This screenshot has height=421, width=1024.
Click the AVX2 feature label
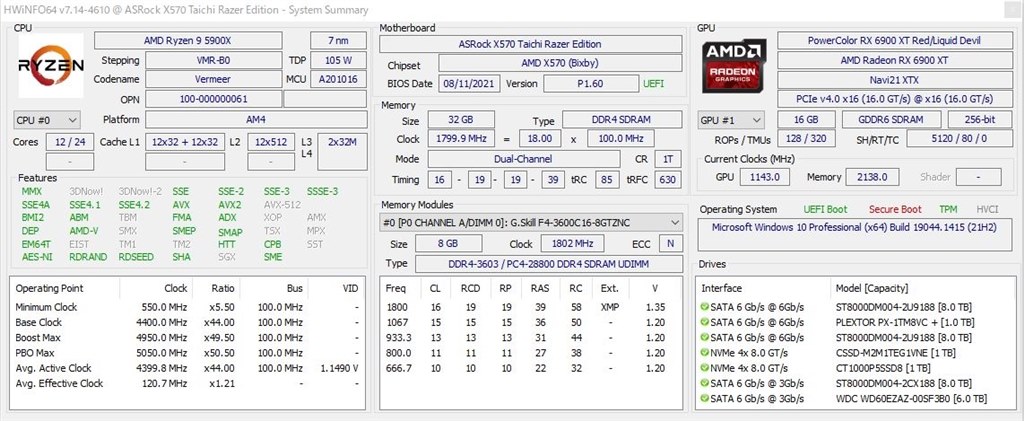[x=229, y=204]
